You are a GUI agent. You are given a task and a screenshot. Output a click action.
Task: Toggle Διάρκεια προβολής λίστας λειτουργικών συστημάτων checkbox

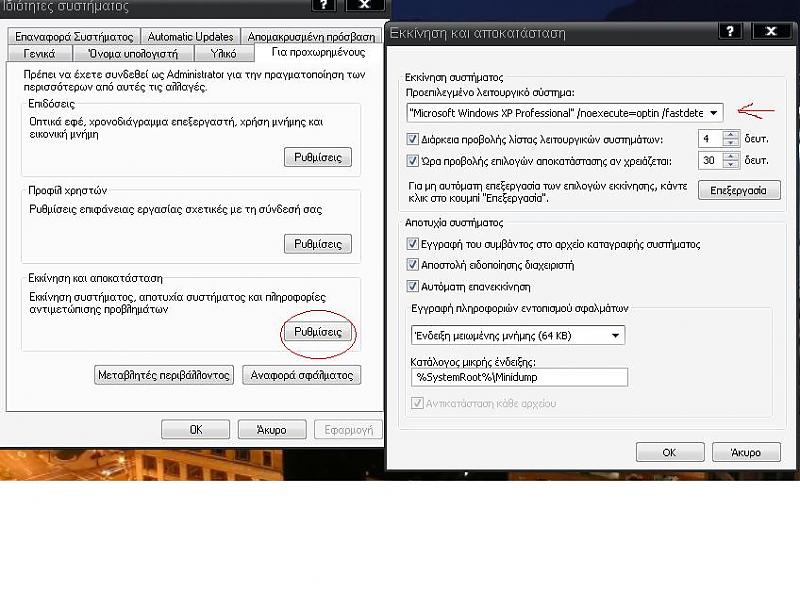pyautogui.click(x=412, y=139)
